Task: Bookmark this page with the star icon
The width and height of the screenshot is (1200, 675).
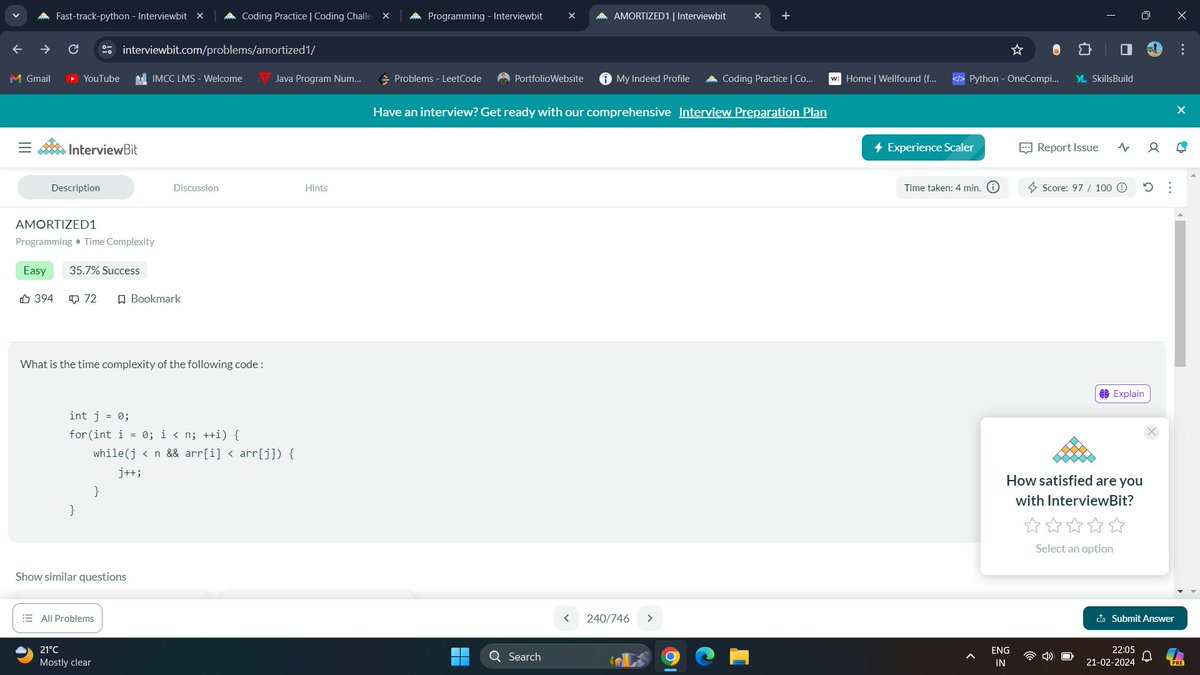Action: (1017, 49)
